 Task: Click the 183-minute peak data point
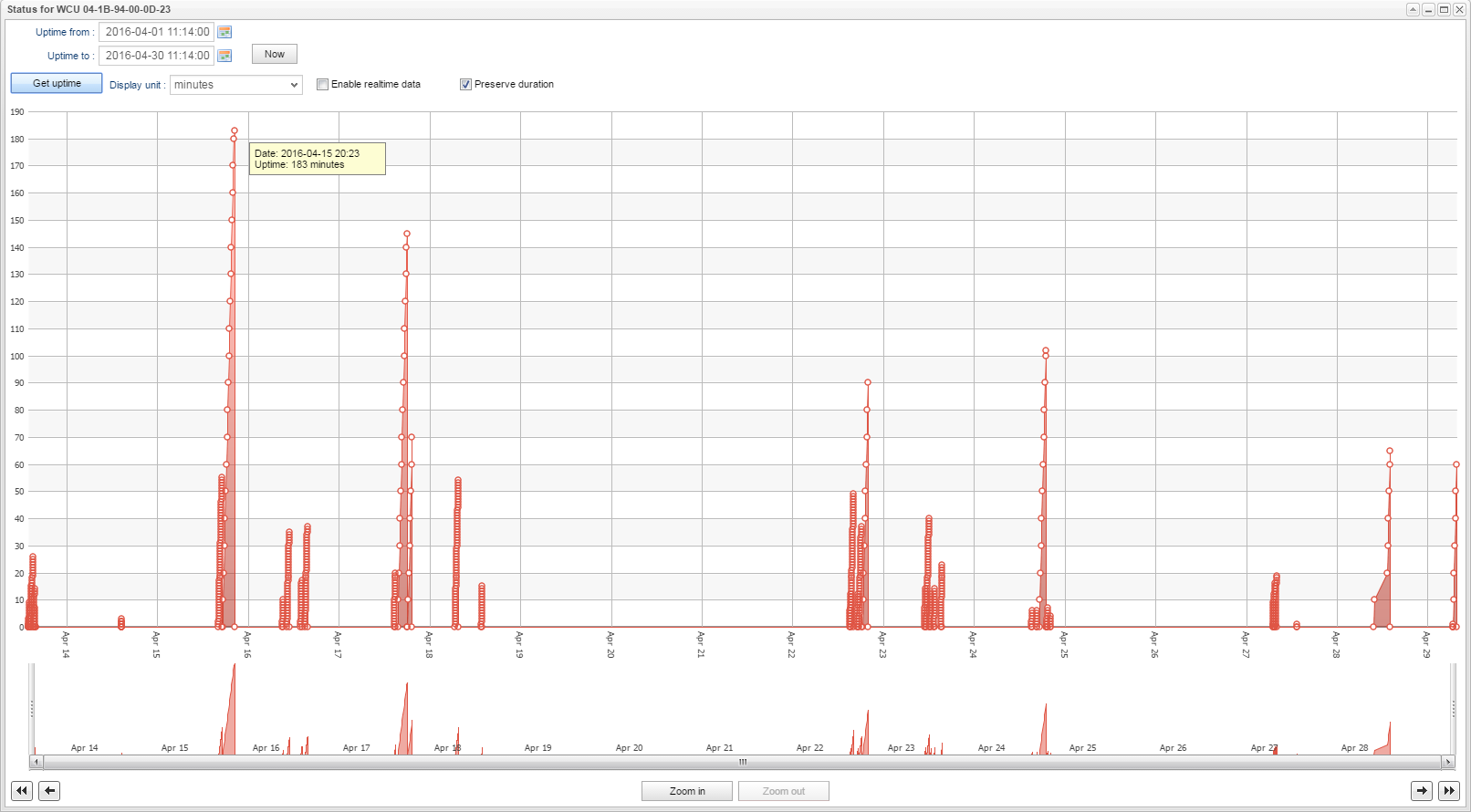click(235, 130)
